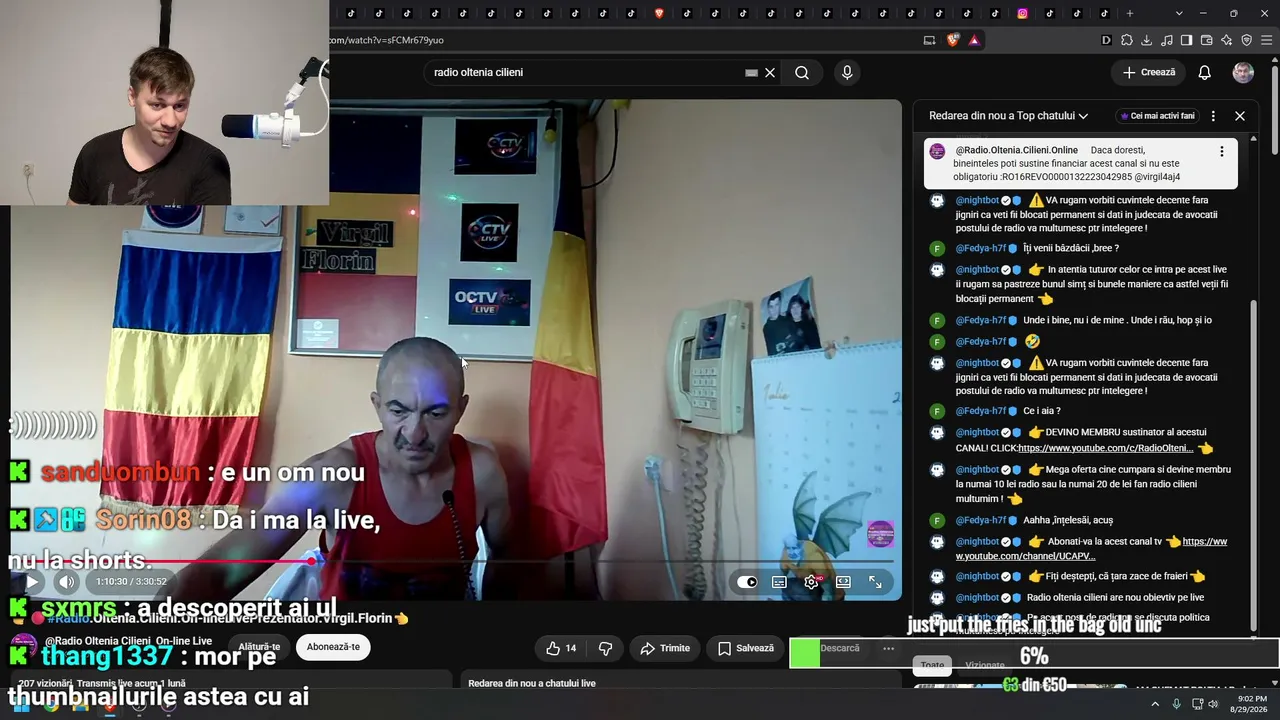Screen dimensions: 1280x720
Task: Open the more actions menu beside Descarcă
Action: click(x=888, y=648)
